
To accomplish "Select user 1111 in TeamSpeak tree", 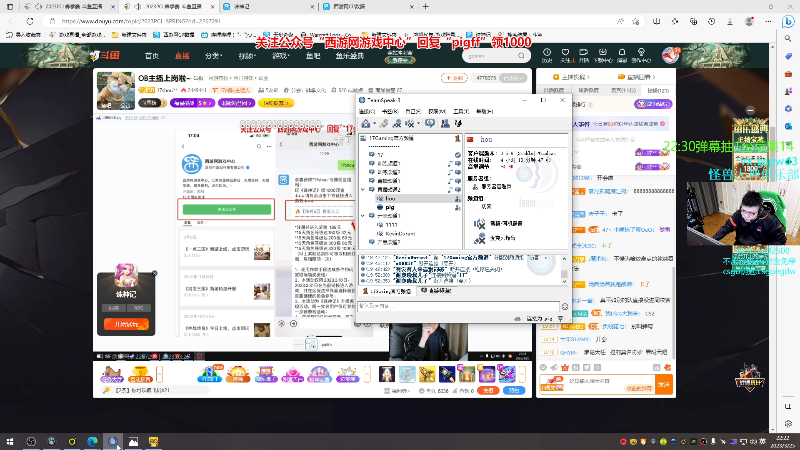I will tap(391, 224).
